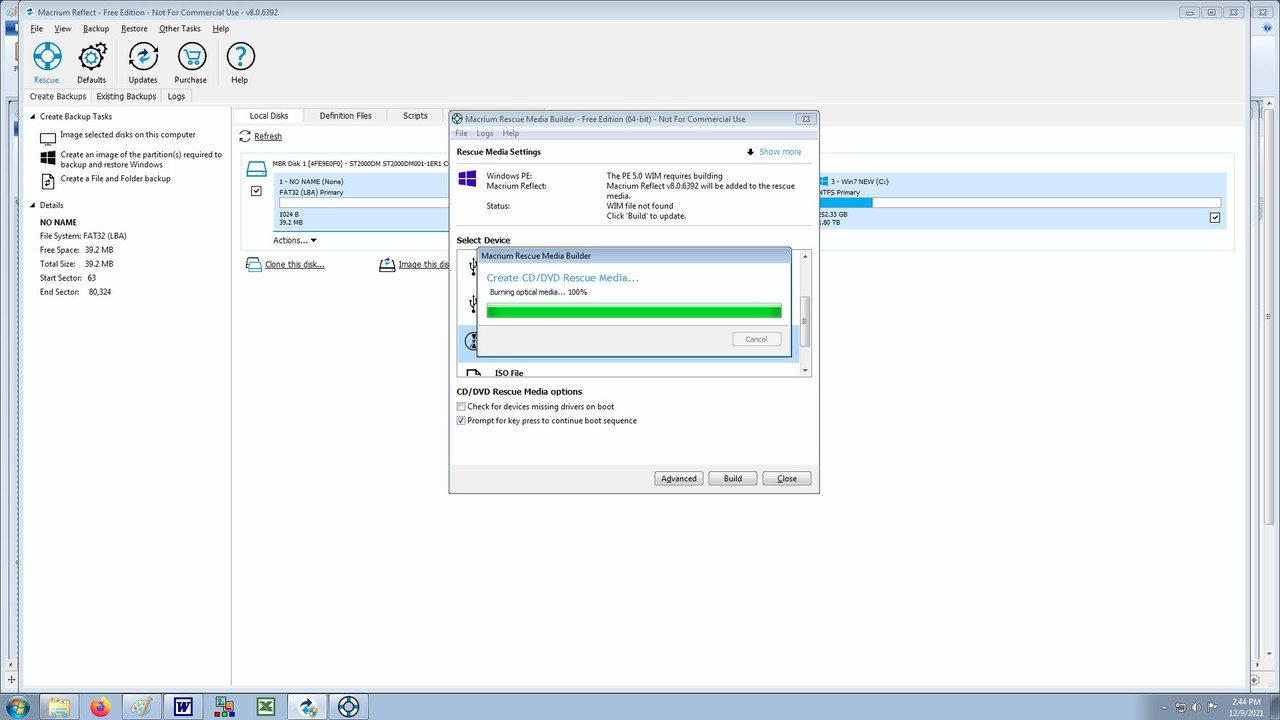
Task: Click the Build button
Action: tap(733, 479)
